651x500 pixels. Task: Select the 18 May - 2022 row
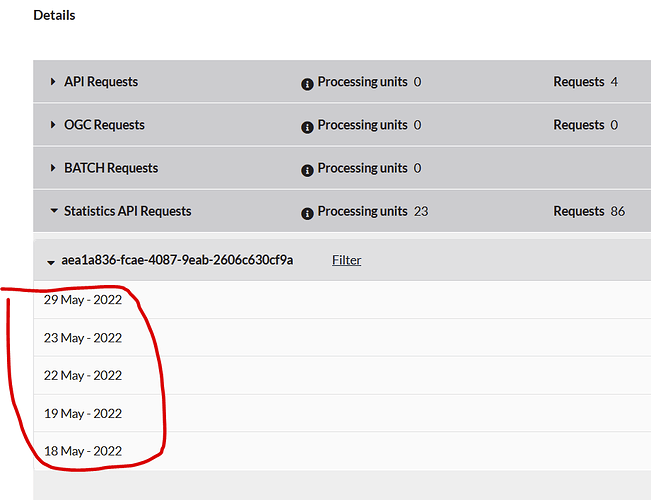click(342, 451)
